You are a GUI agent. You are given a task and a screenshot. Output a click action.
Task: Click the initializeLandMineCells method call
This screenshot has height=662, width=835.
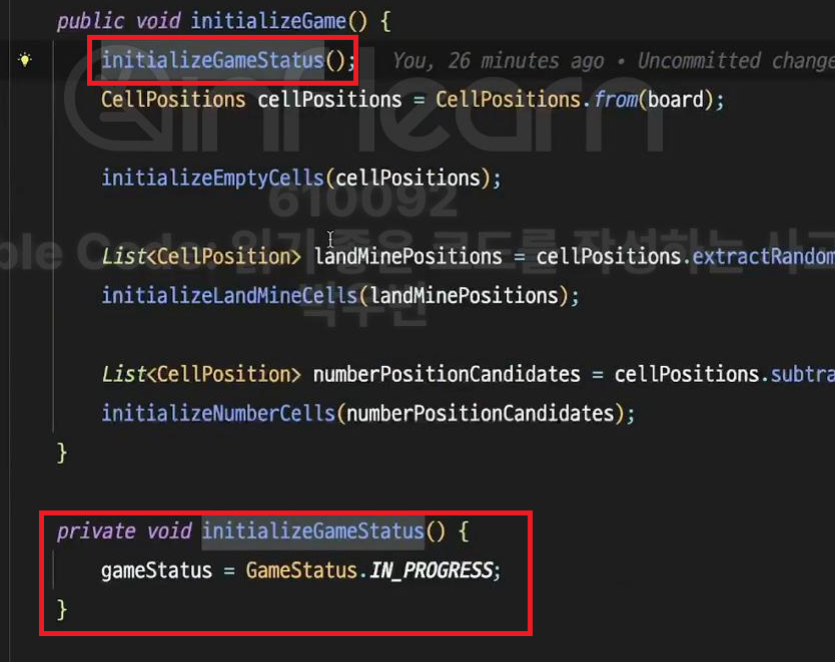click(x=230, y=296)
